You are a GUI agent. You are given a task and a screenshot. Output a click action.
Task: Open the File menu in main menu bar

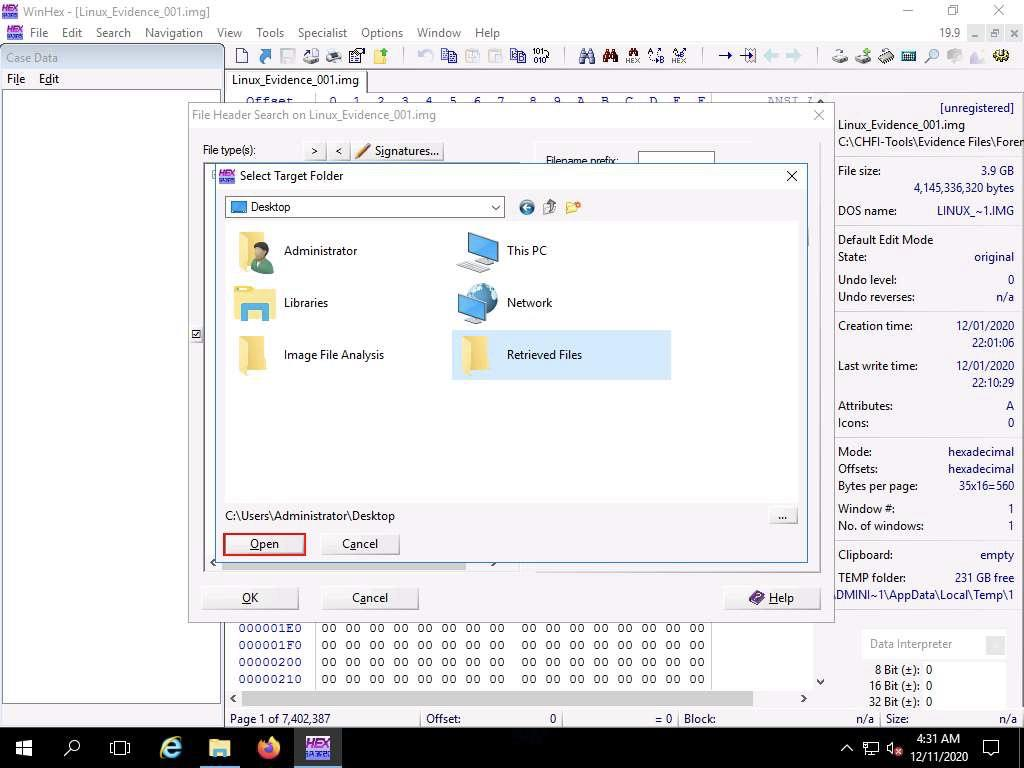[x=39, y=33]
